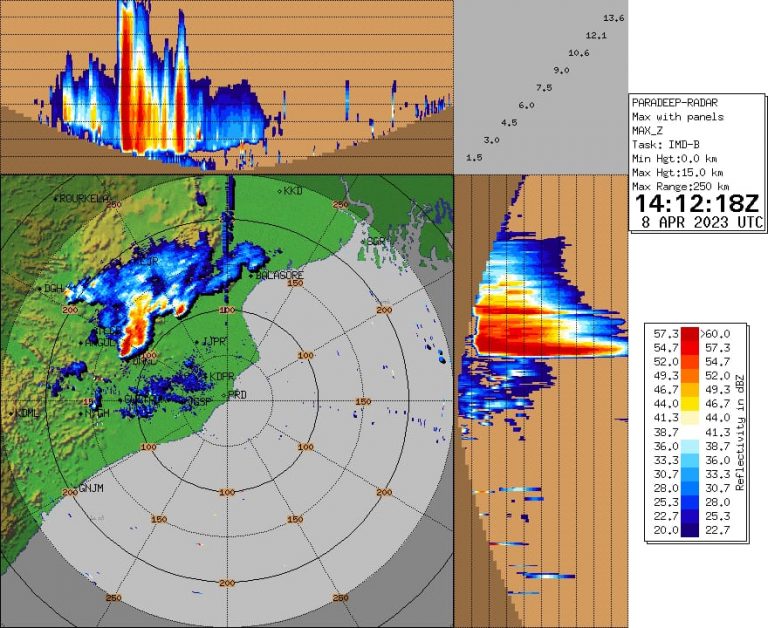Click the KKD station marker
Image resolution: width=768 pixels, height=628 pixels.
point(281,189)
